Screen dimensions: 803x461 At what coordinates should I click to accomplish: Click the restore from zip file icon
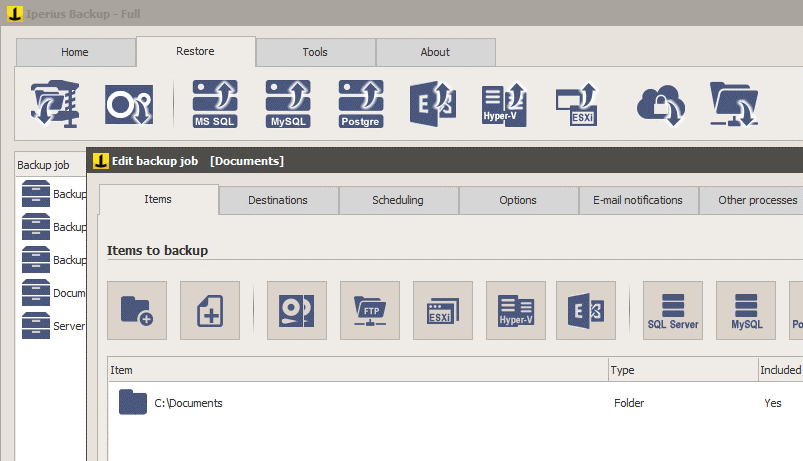click(55, 104)
